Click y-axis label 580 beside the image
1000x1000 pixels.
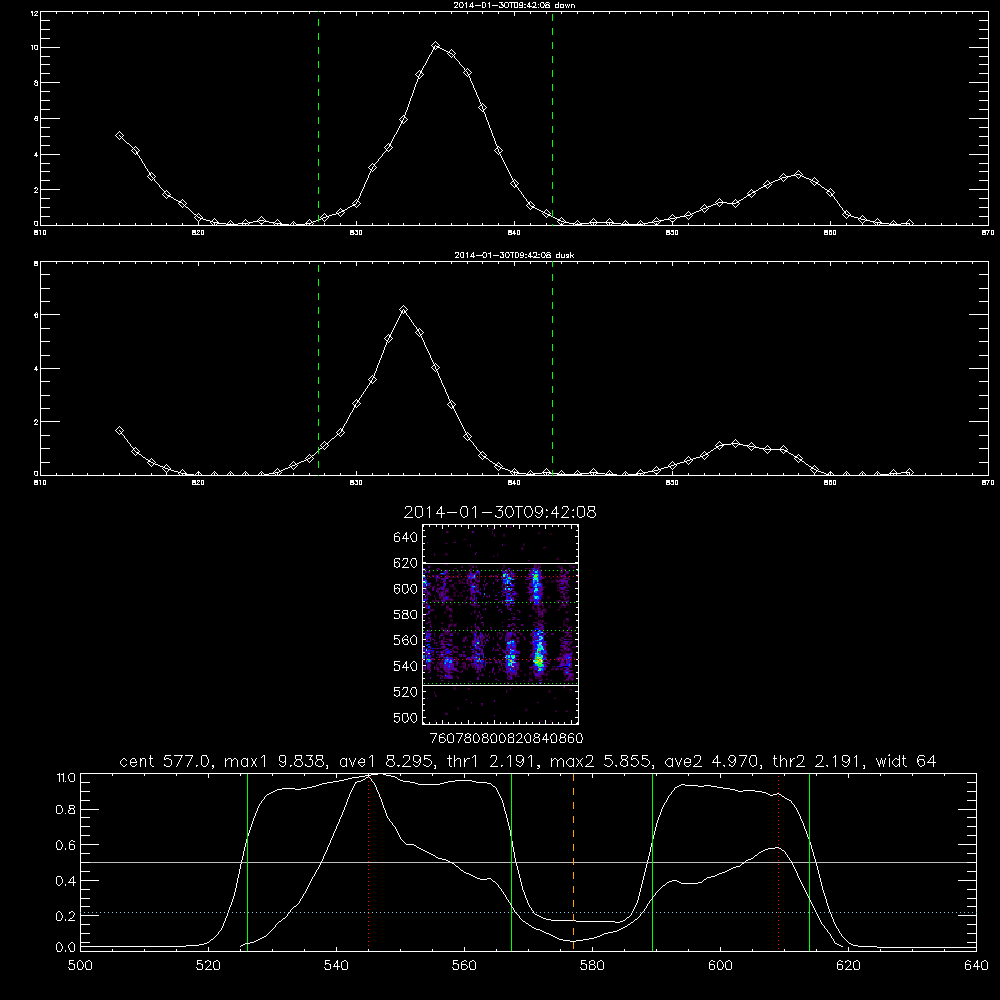[x=406, y=615]
